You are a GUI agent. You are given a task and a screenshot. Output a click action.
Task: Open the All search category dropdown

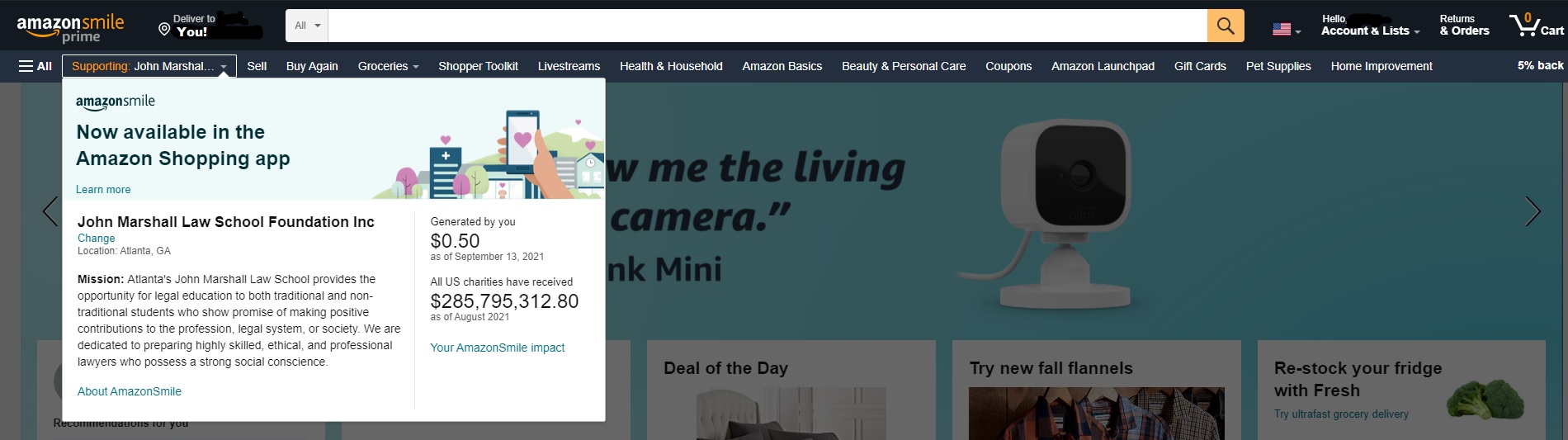[x=307, y=26]
